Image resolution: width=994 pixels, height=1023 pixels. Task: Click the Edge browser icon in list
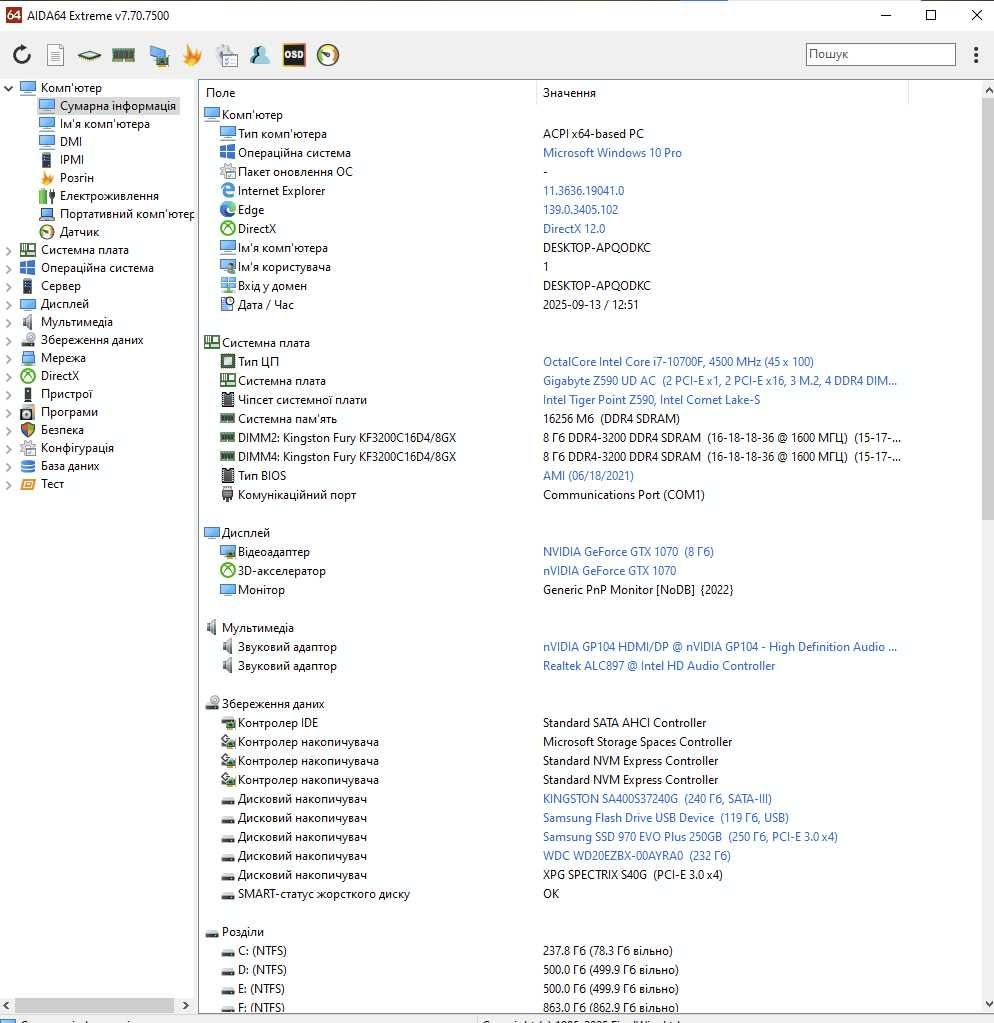coord(228,209)
